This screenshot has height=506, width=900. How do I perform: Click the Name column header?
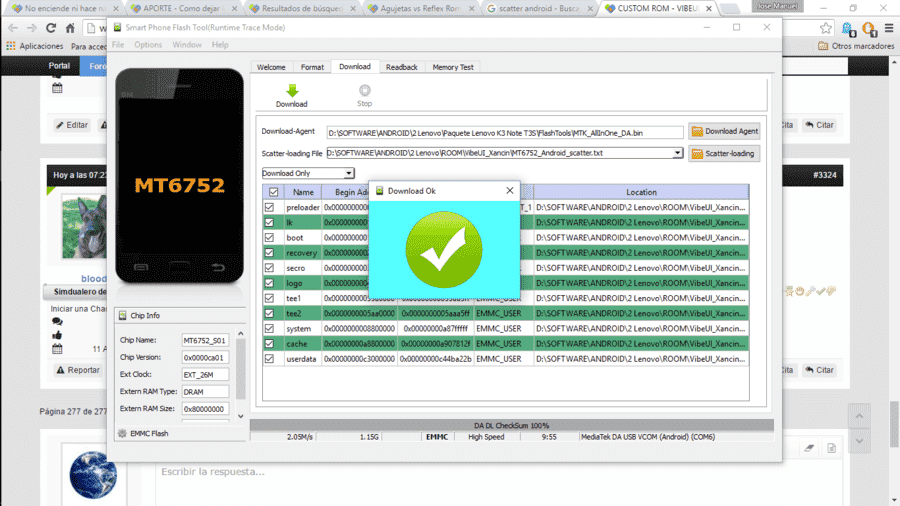[x=302, y=192]
